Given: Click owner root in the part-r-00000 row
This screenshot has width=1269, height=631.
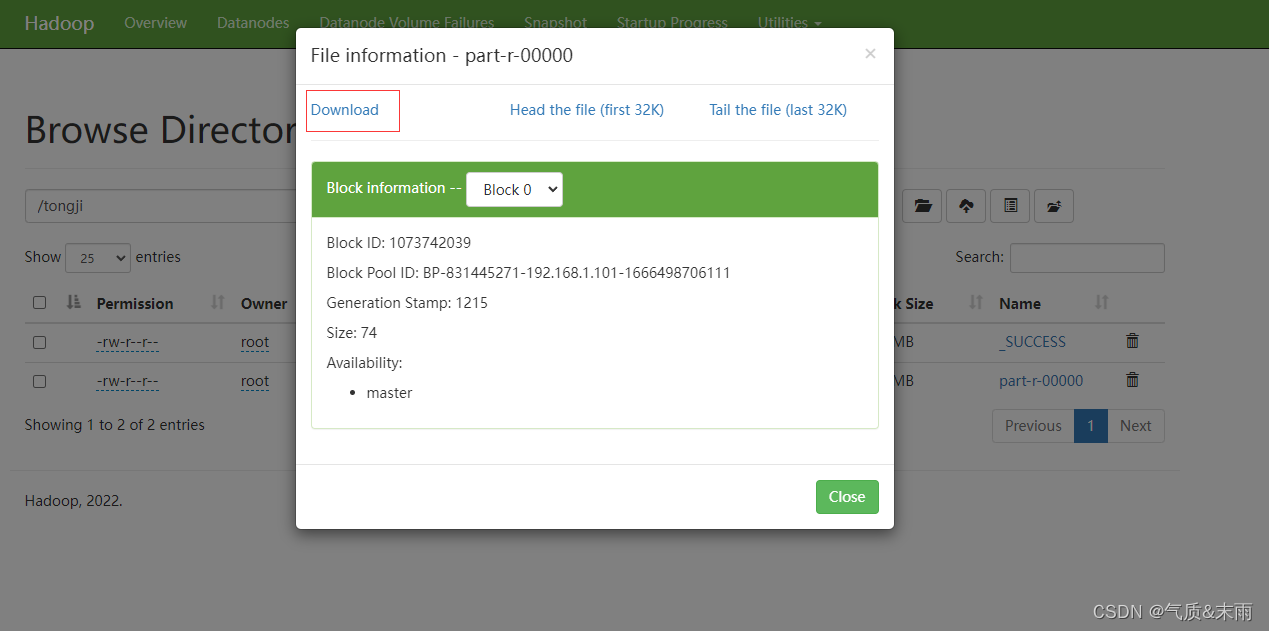Looking at the screenshot, I should (x=255, y=381).
